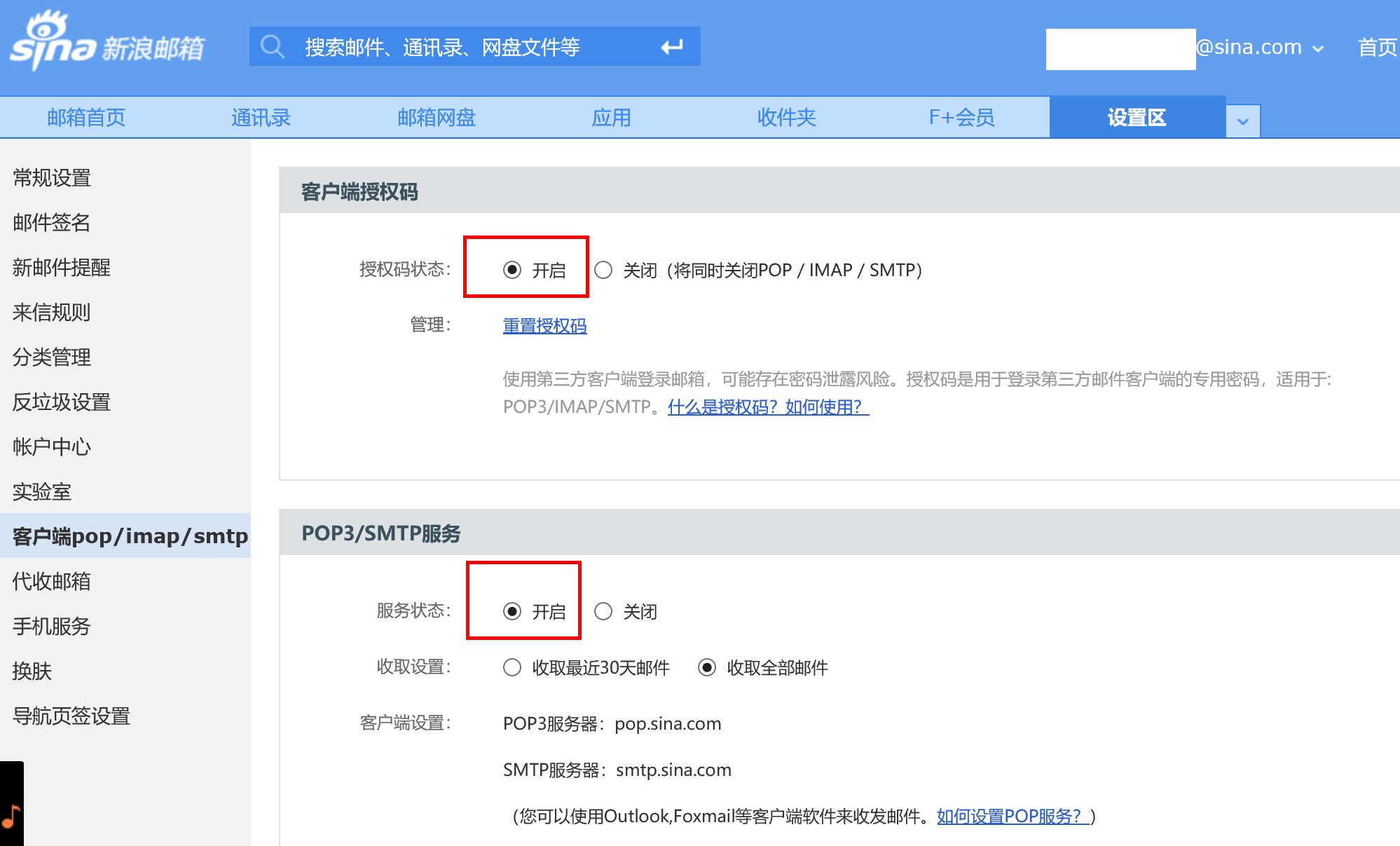Choose 收取全部邮件 option
Image resolution: width=1400 pixels, height=846 pixels.
point(707,667)
